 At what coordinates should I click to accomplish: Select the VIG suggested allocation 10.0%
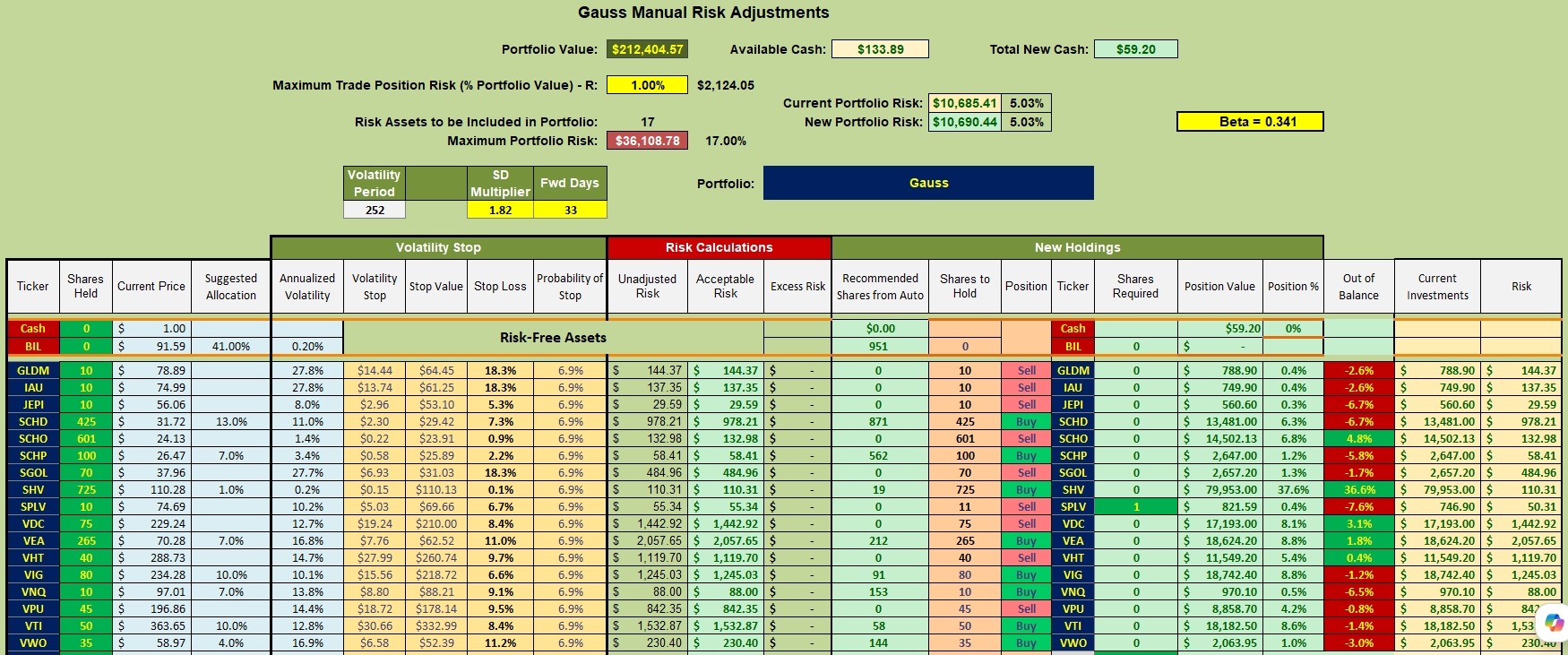231,574
